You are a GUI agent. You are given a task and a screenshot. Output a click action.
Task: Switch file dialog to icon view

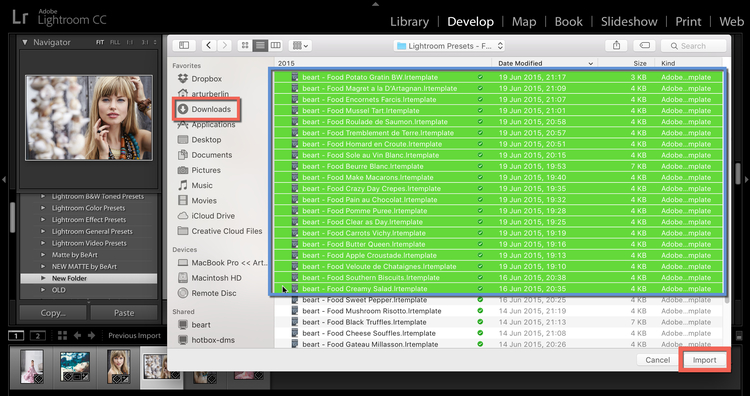[x=245, y=45]
